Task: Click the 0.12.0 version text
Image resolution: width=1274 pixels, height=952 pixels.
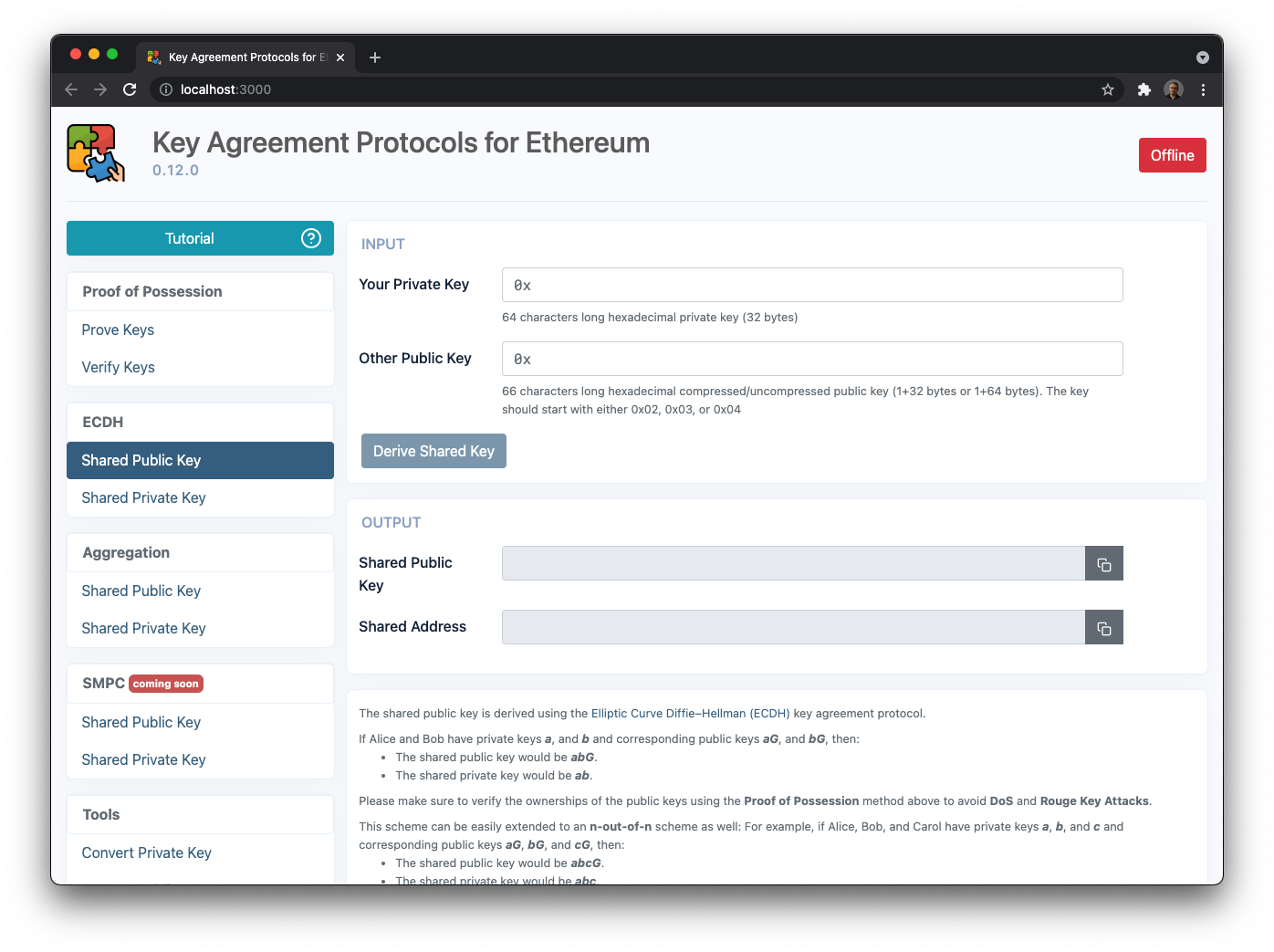Action: click(x=175, y=171)
